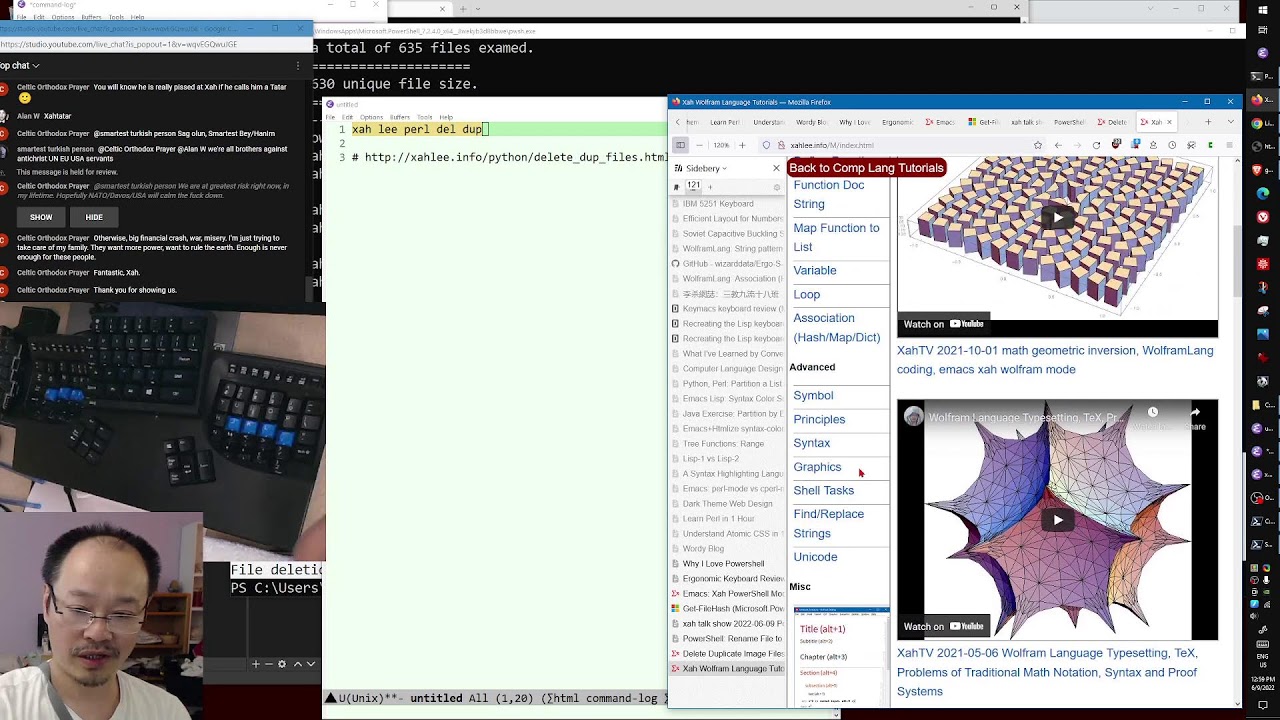Show the held chat message

coord(41,217)
